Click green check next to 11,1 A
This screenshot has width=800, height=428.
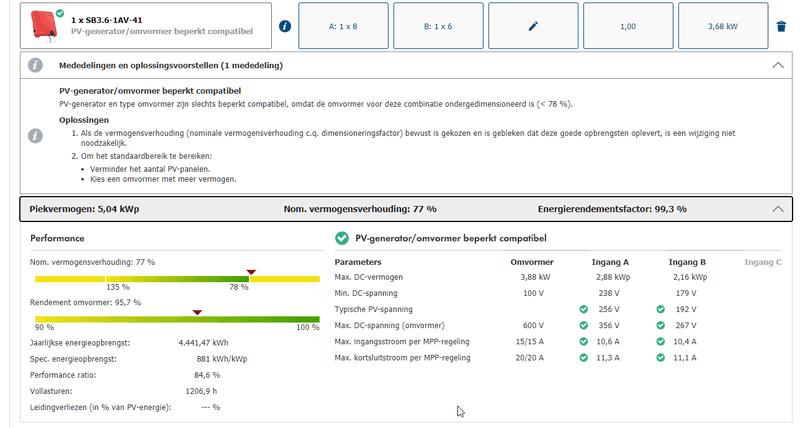pos(661,358)
